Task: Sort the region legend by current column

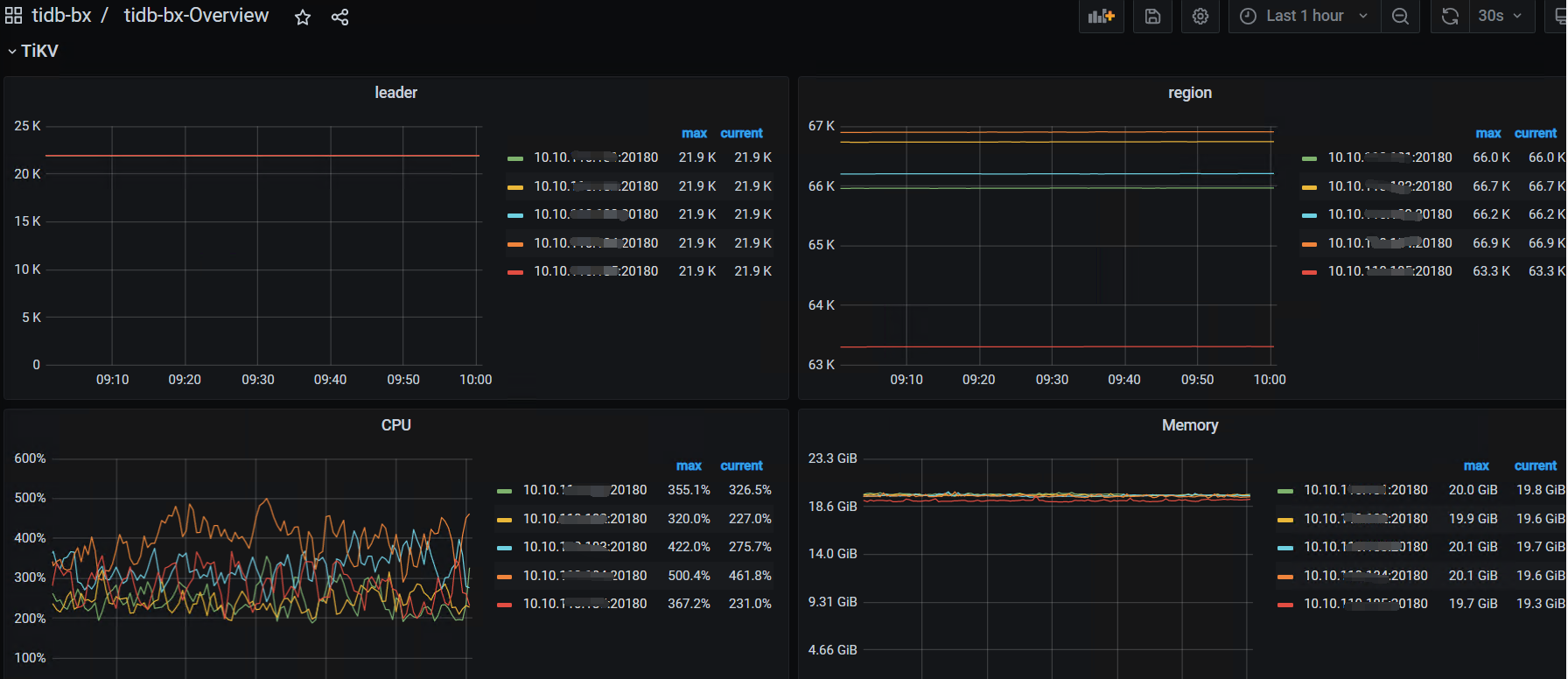Action: (1535, 133)
